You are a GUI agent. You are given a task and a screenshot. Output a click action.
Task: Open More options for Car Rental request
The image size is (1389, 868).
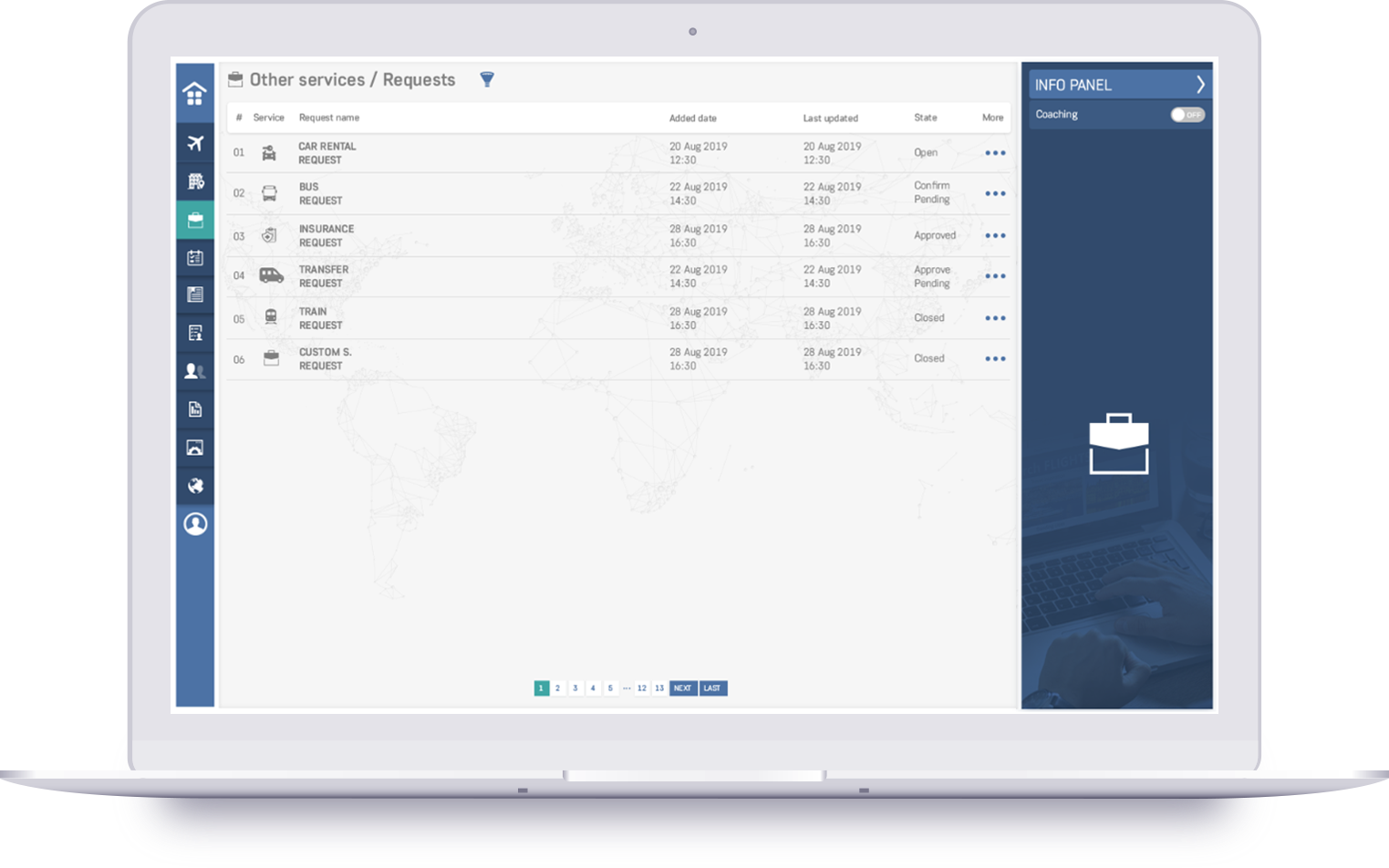[x=995, y=153]
